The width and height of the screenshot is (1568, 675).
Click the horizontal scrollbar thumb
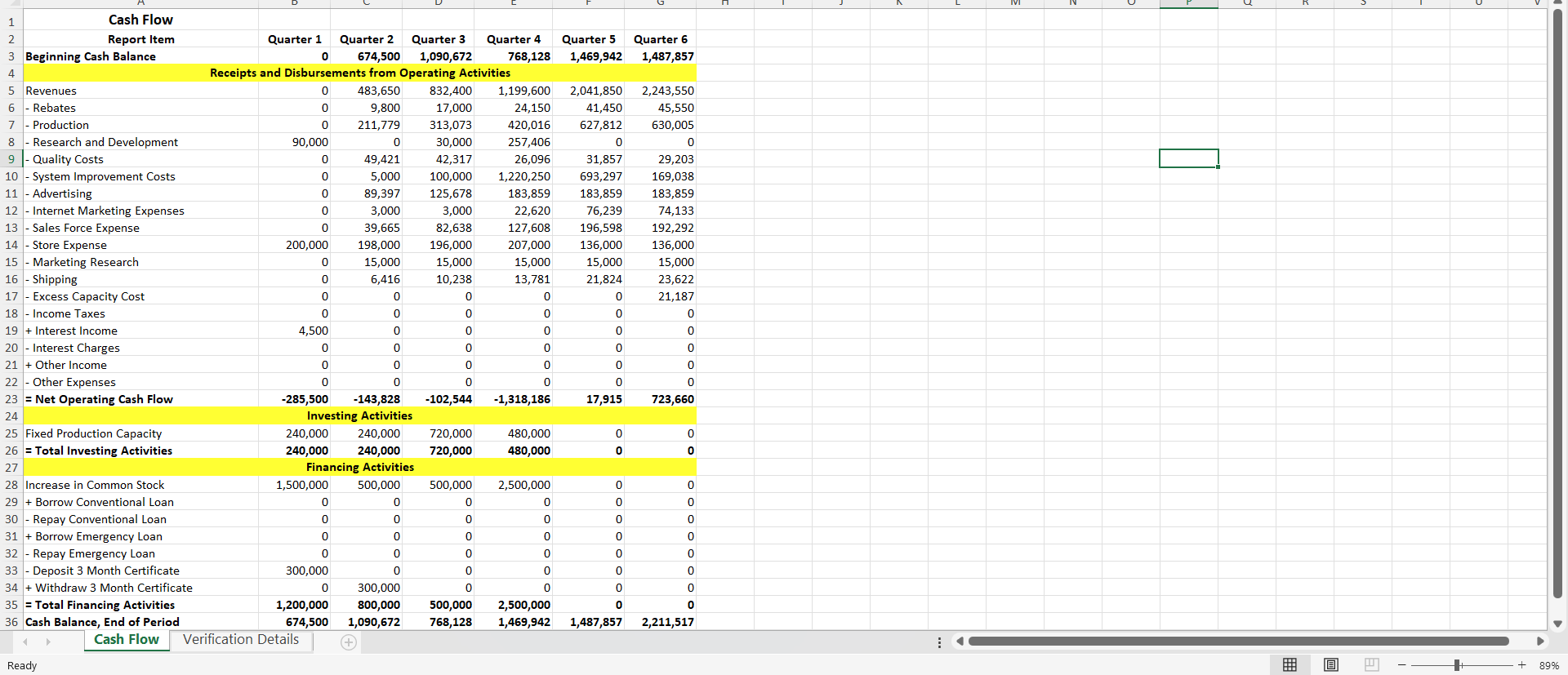pyautogui.click(x=1238, y=642)
